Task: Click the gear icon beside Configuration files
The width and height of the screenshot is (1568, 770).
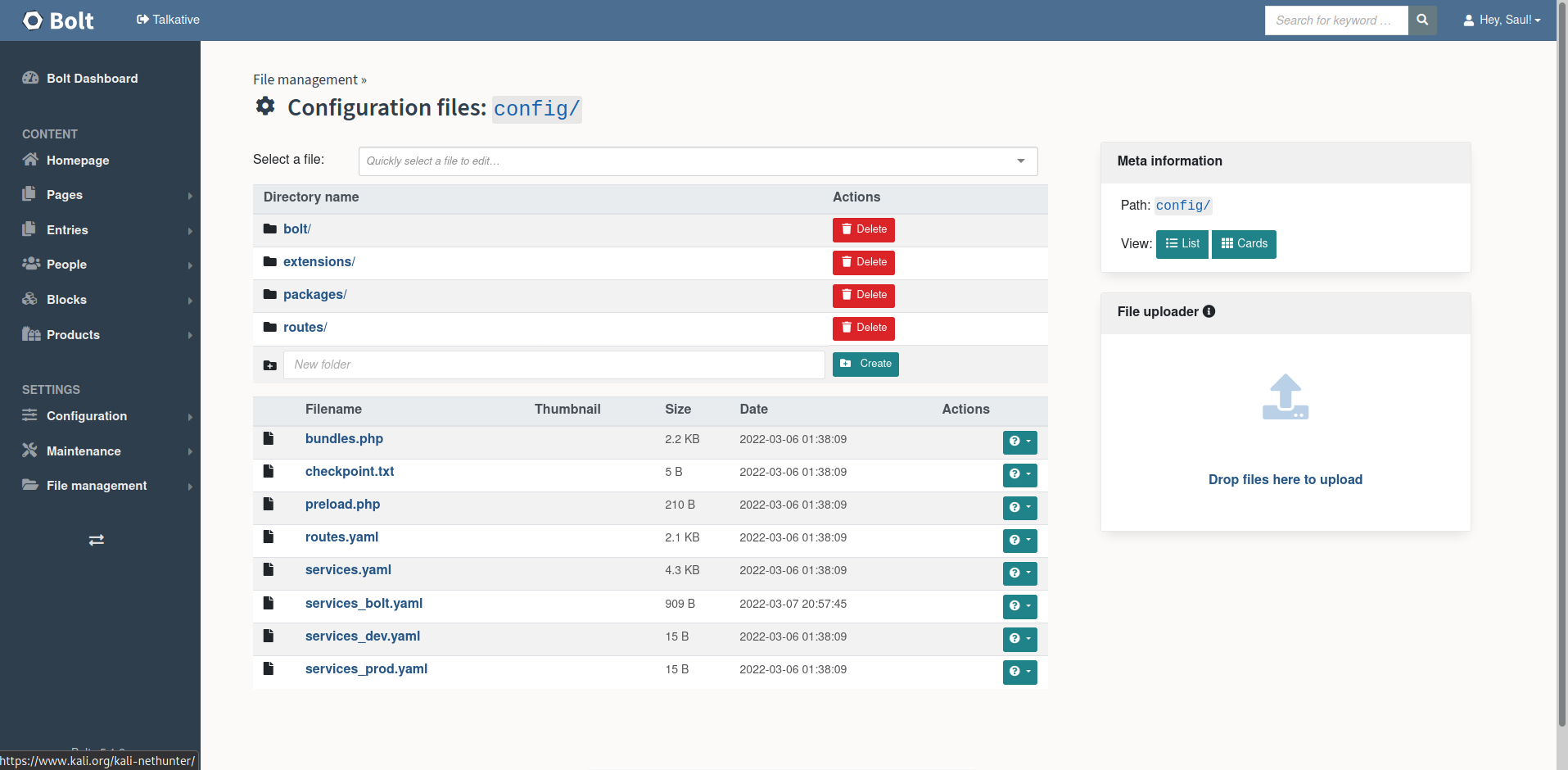Action: (x=265, y=106)
